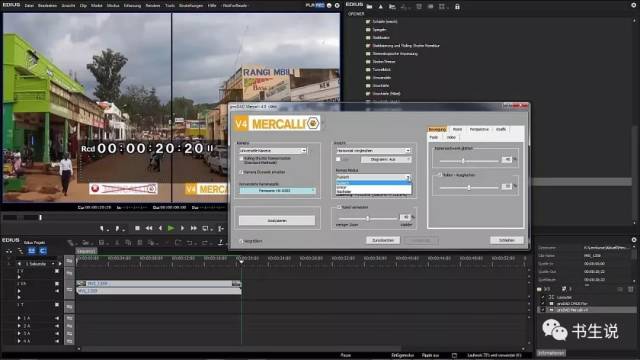Select the Spiegeln effect in the effect list

tap(379, 30)
